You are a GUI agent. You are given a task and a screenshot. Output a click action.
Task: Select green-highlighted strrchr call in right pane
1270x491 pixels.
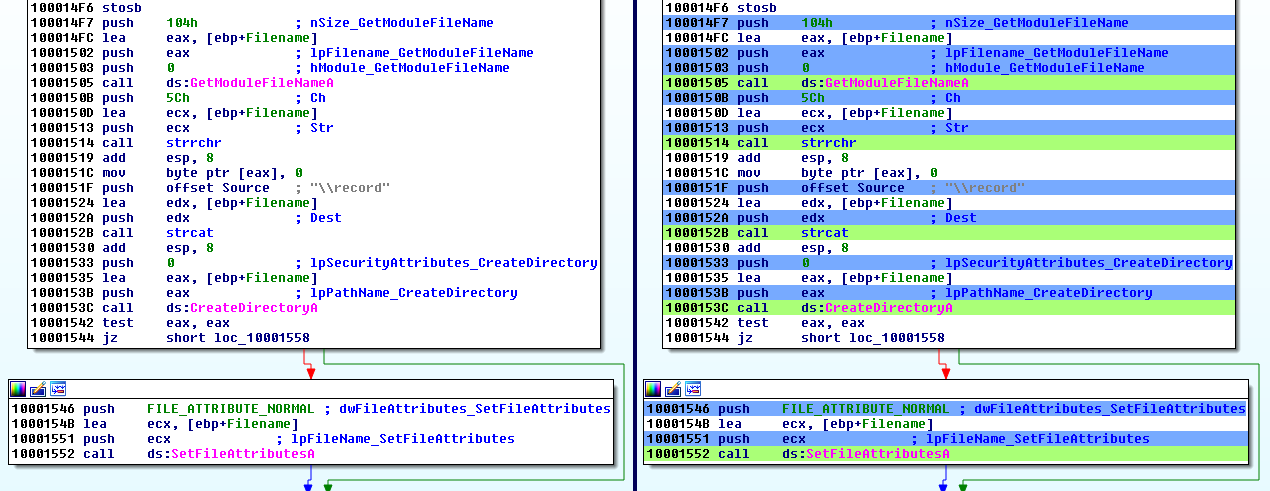(x=828, y=143)
